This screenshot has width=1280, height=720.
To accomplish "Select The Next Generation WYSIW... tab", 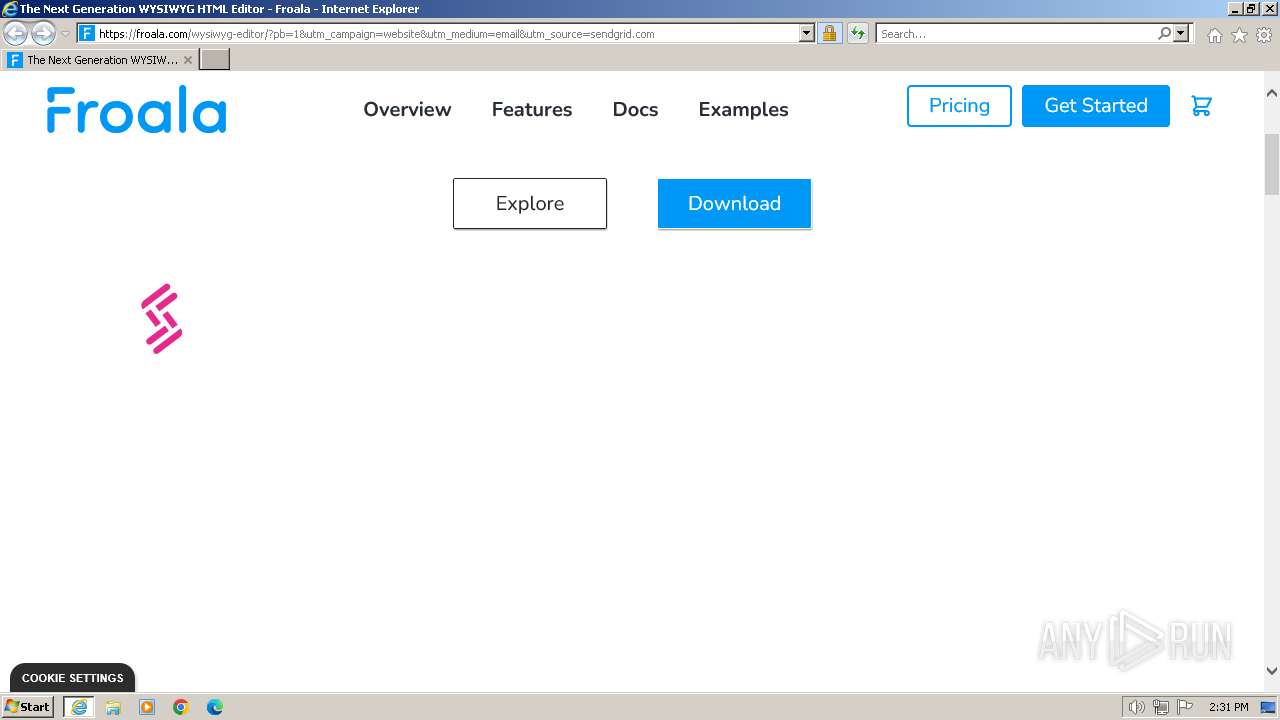I will 102,60.
